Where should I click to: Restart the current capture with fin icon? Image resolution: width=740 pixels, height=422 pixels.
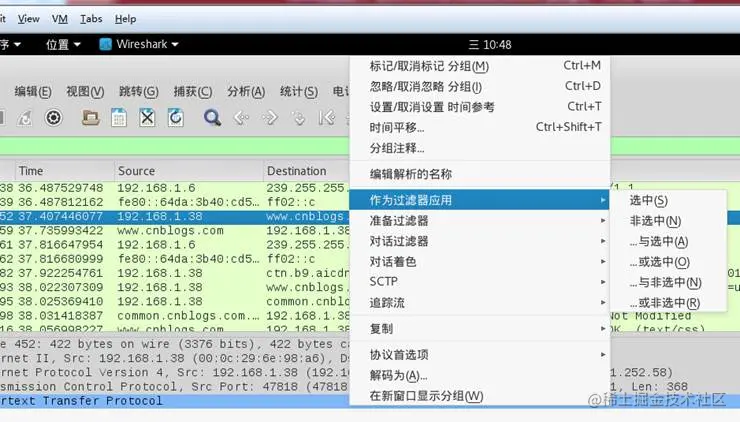coord(25,118)
